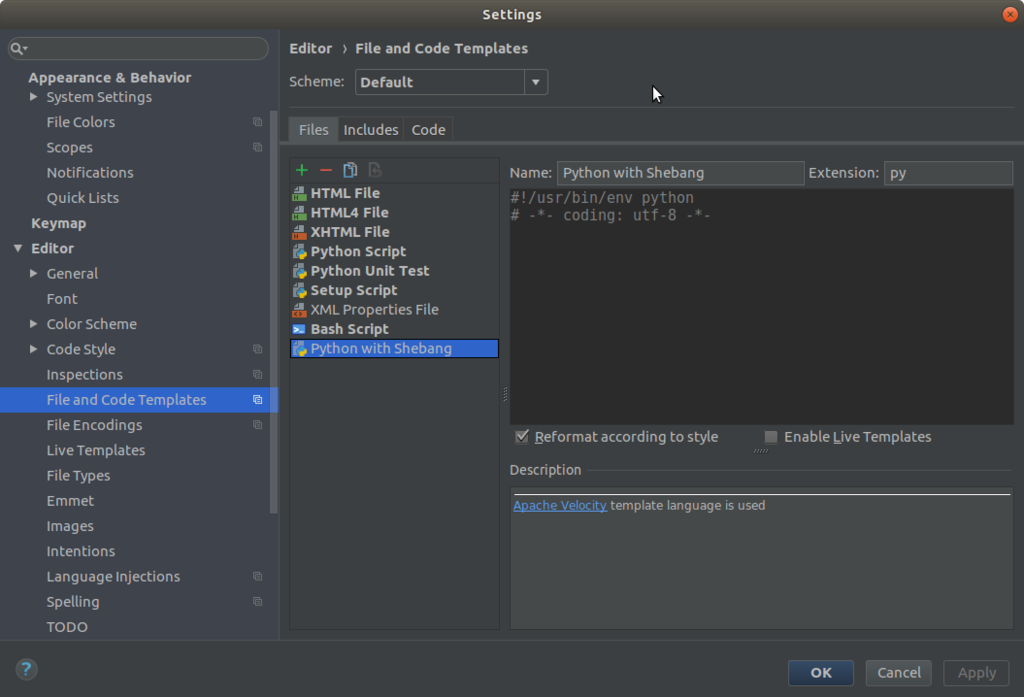Image resolution: width=1024 pixels, height=697 pixels.
Task: Click project-level icon beside Inspections
Action: (x=257, y=375)
